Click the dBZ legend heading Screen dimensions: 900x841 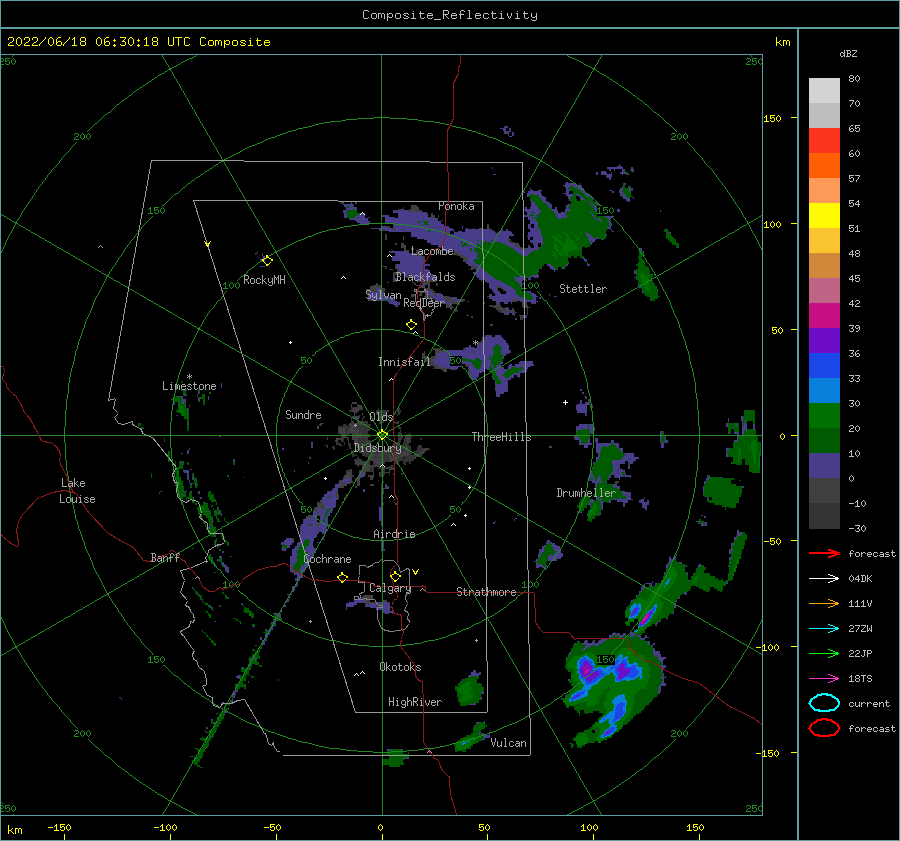pyautogui.click(x=848, y=53)
